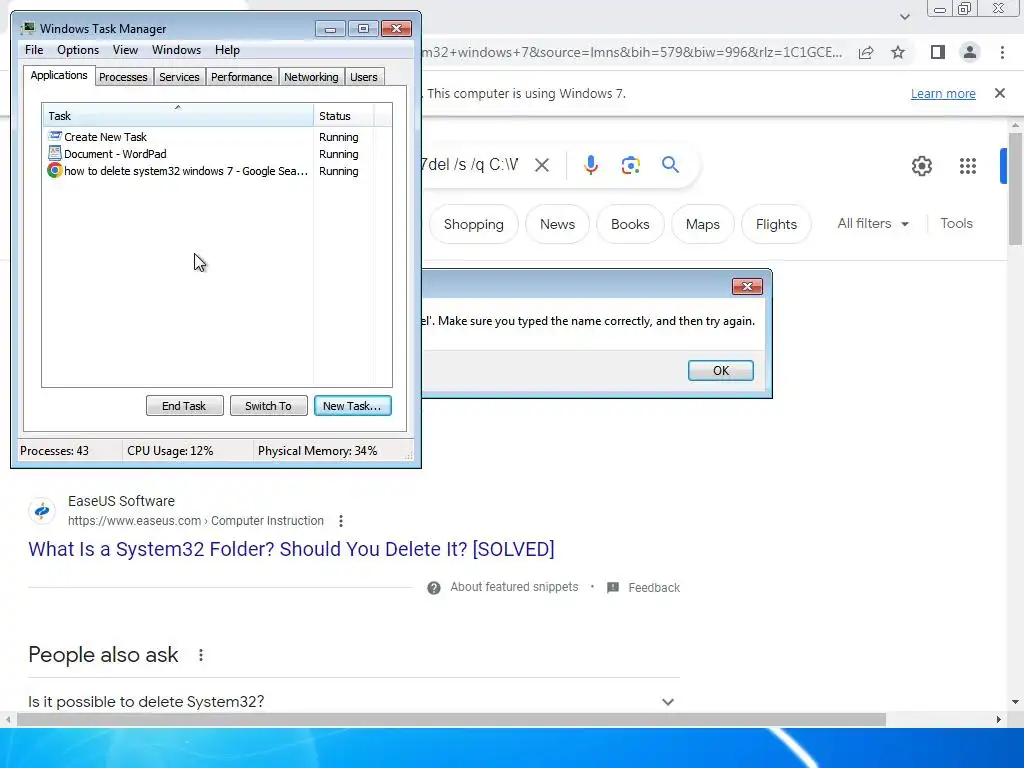1024x768 pixels.
Task: Switch to the Services tab
Action: pyautogui.click(x=179, y=77)
